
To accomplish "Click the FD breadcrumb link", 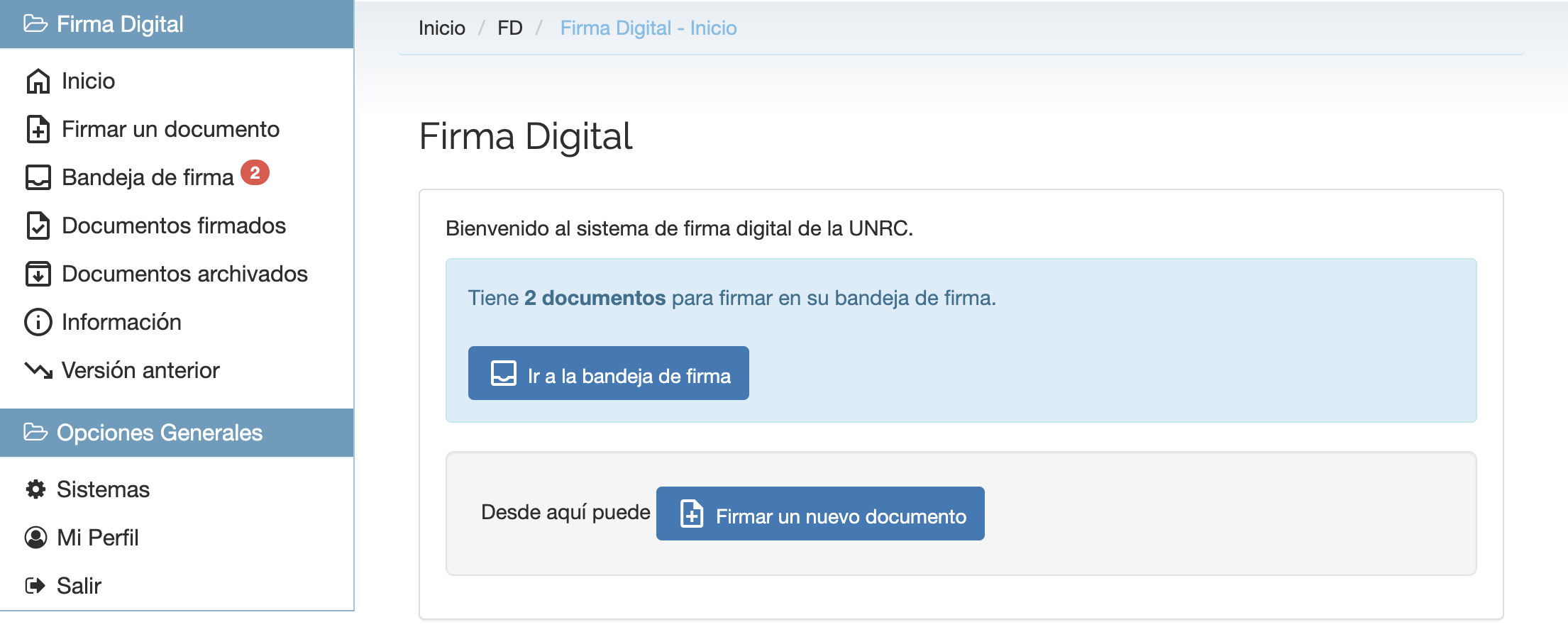I will pyautogui.click(x=509, y=28).
